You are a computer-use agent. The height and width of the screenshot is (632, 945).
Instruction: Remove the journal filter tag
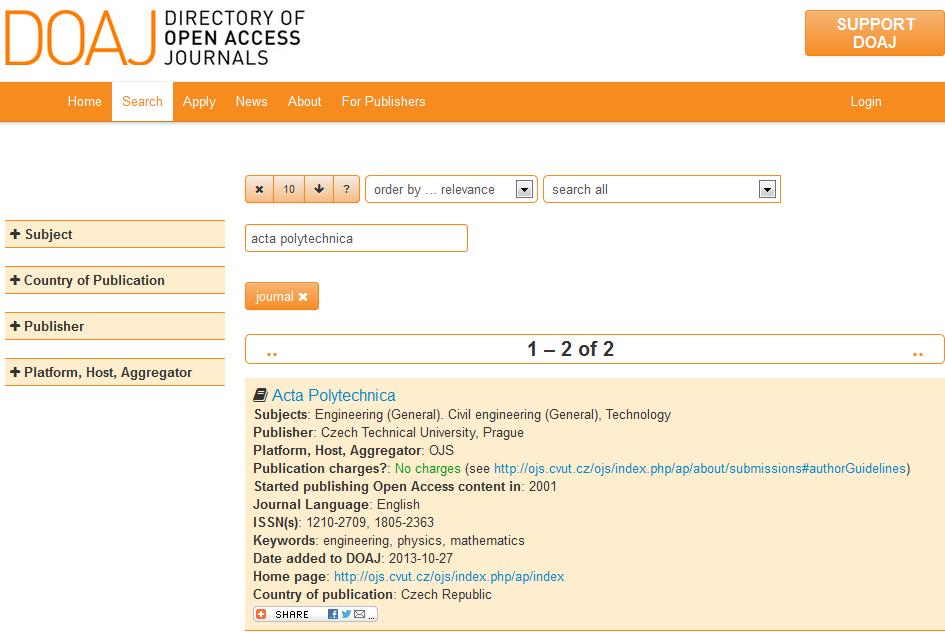(303, 296)
